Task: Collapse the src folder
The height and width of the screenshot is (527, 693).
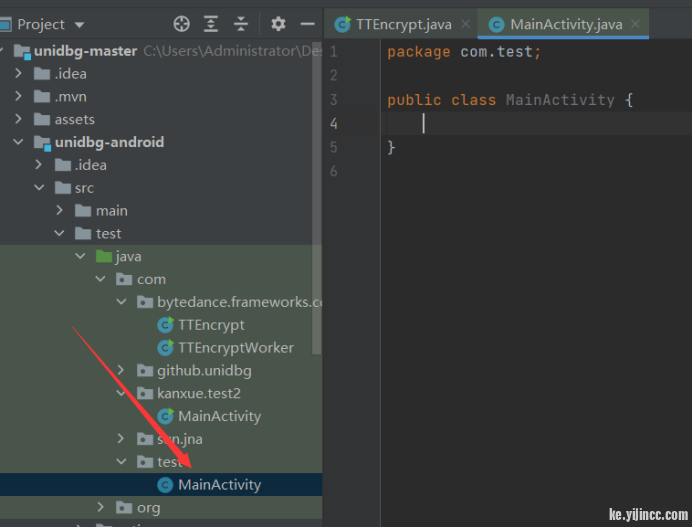Action: click(39, 188)
